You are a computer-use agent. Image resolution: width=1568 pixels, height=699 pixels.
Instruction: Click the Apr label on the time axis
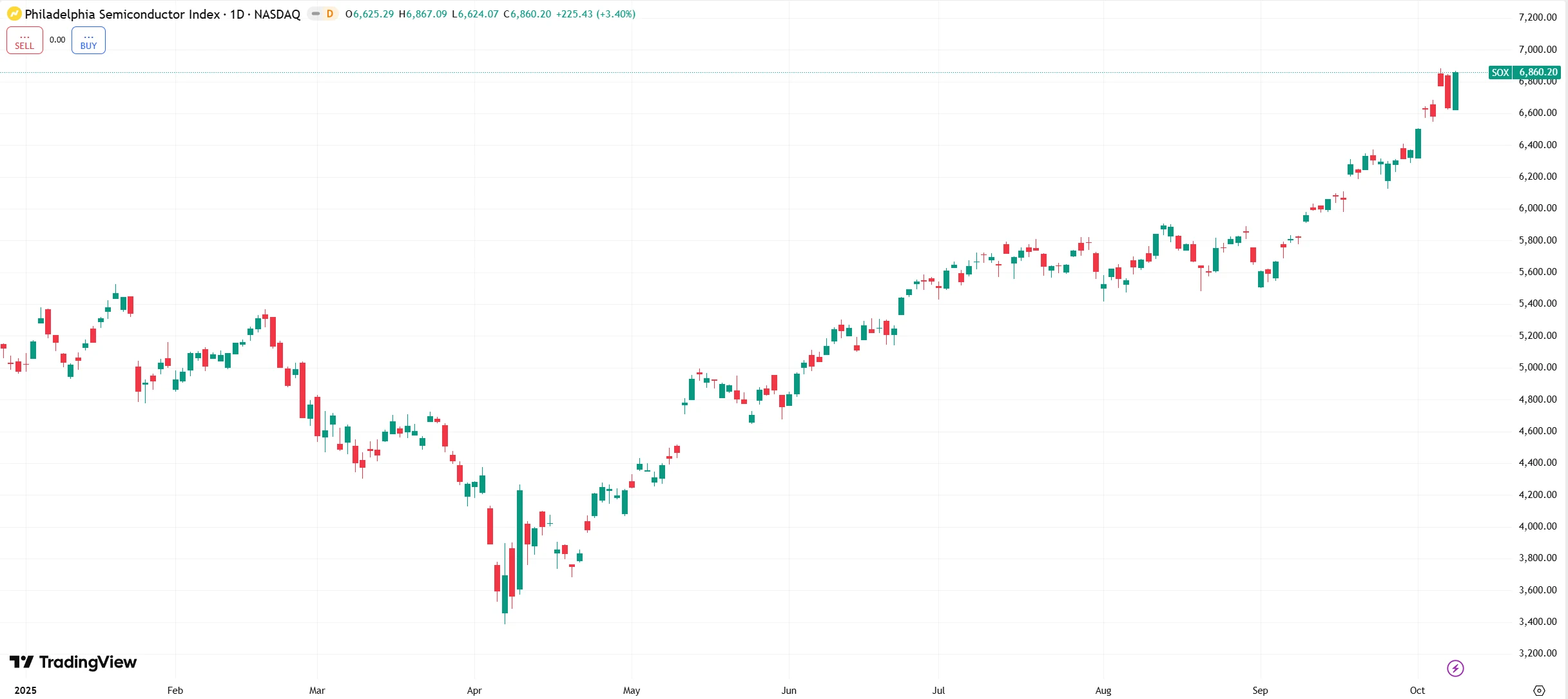474,691
